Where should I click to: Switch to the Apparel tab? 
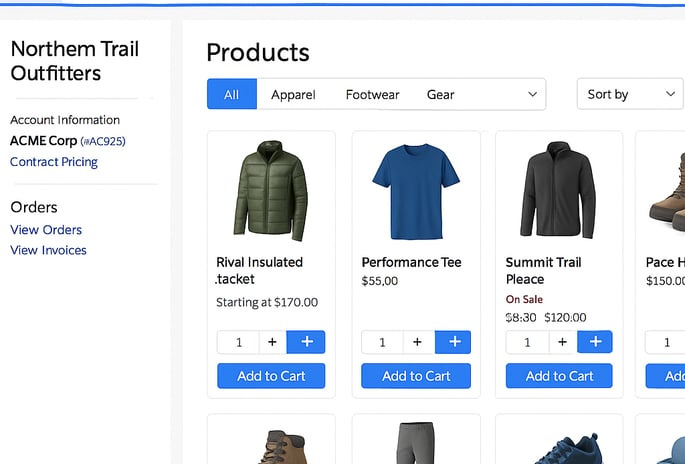(x=293, y=94)
